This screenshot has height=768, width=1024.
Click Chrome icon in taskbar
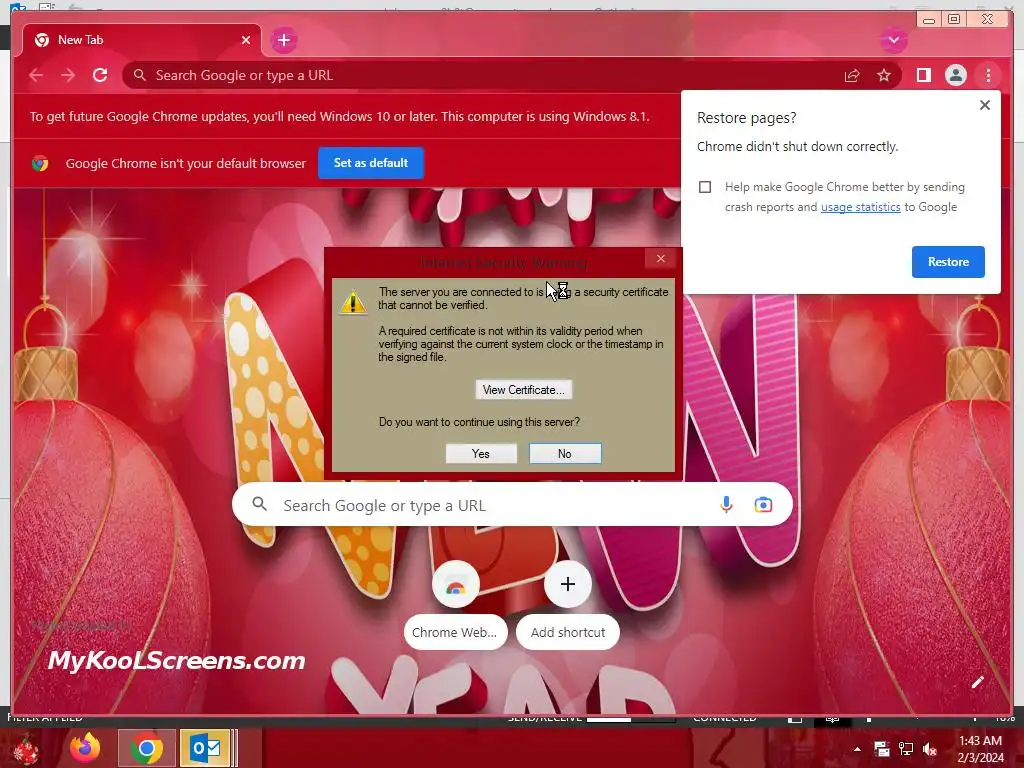(x=146, y=748)
